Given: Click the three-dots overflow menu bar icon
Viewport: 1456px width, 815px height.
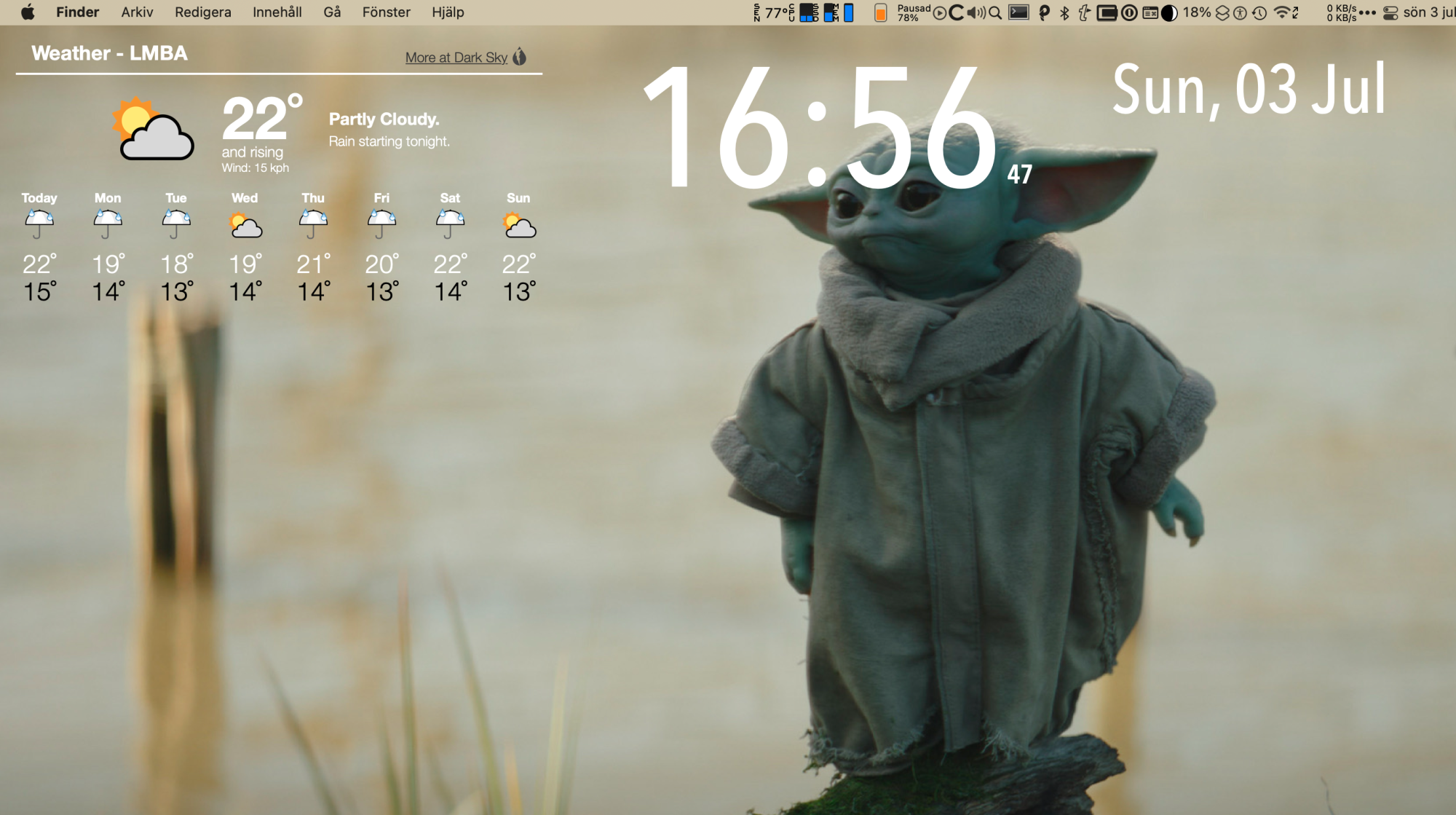Looking at the screenshot, I should 1367,13.
